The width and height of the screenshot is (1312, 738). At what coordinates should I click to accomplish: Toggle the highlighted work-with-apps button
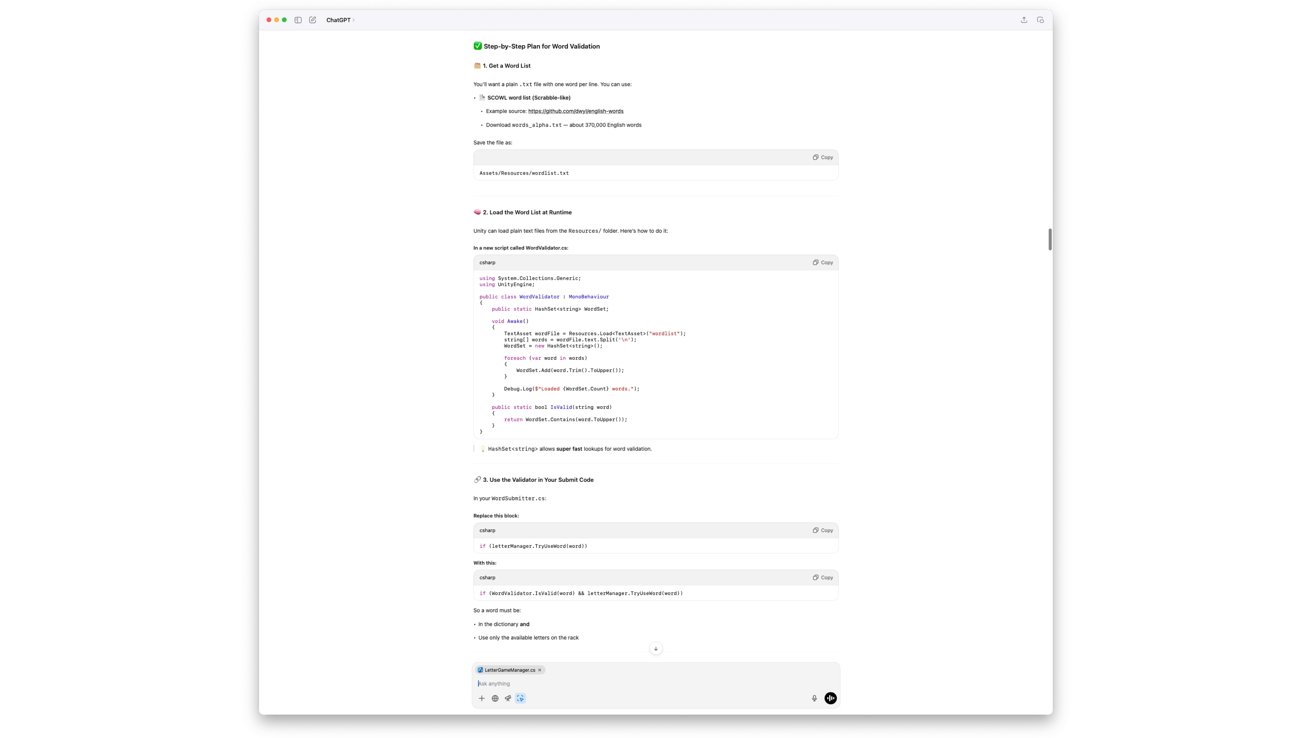520,698
